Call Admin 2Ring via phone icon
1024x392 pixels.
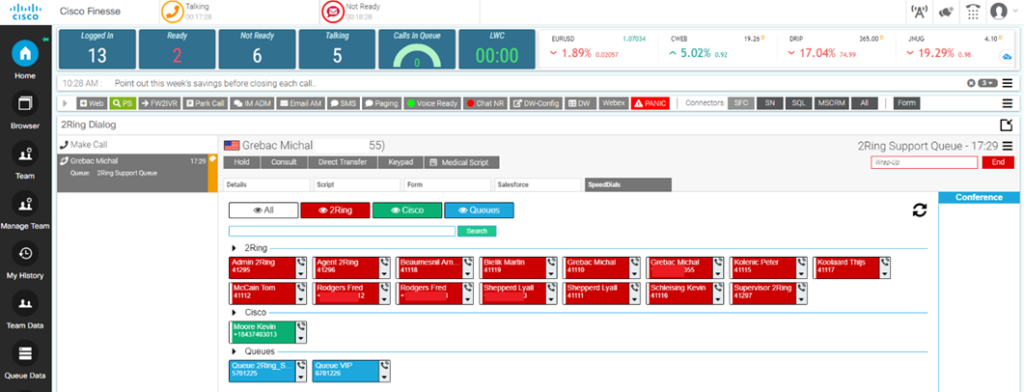click(301, 263)
